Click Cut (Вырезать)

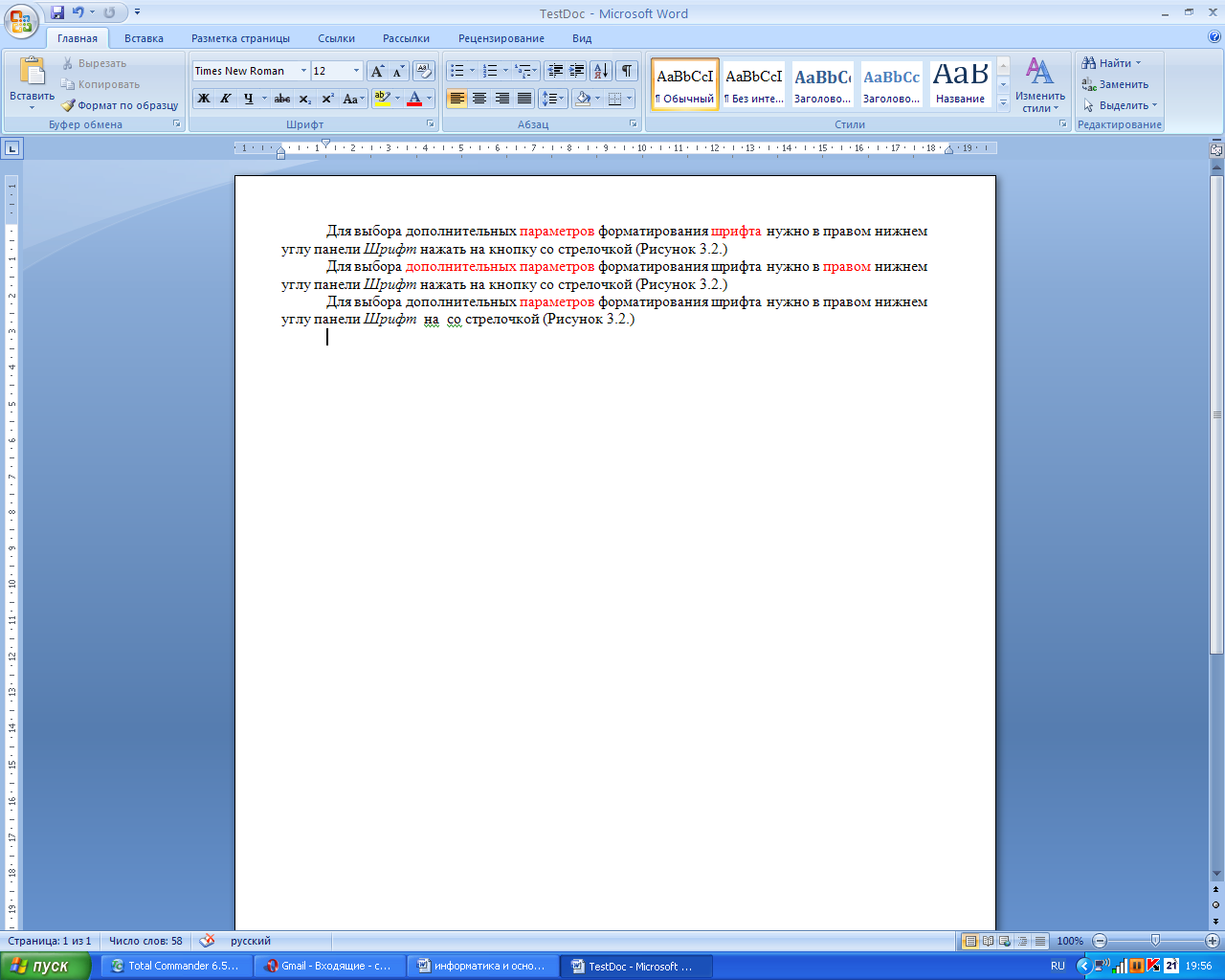[94, 63]
